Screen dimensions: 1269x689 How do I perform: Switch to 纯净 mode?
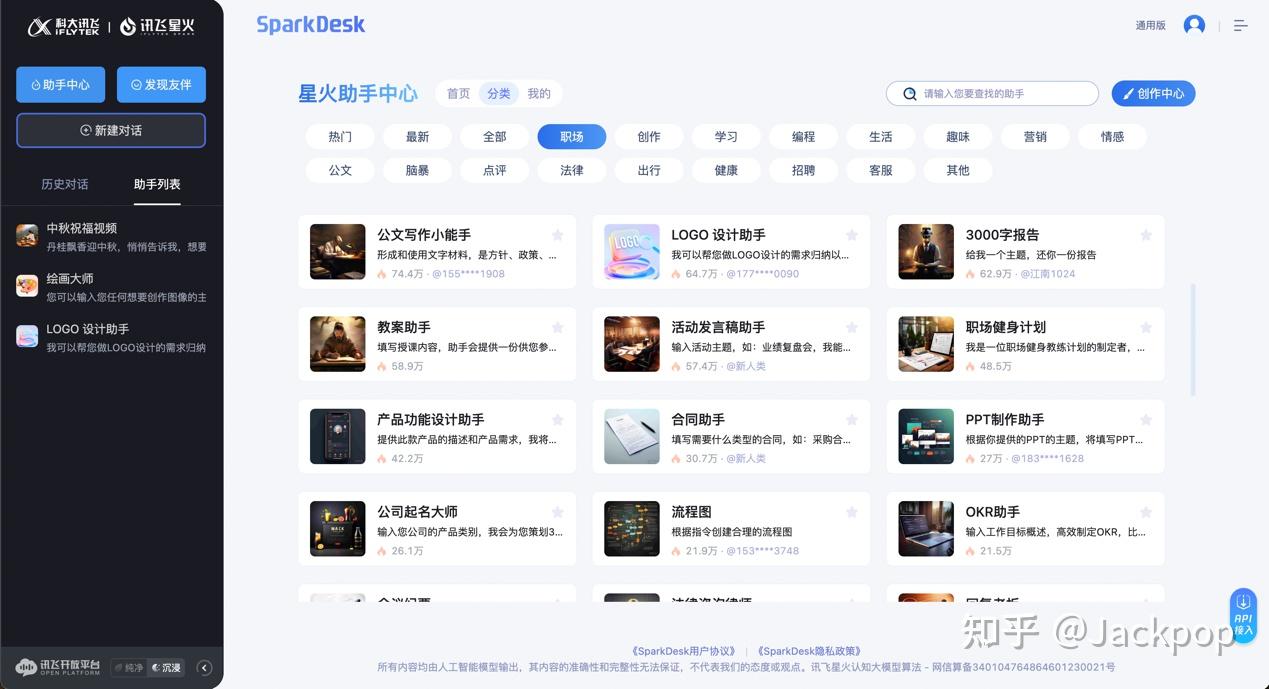pos(128,668)
